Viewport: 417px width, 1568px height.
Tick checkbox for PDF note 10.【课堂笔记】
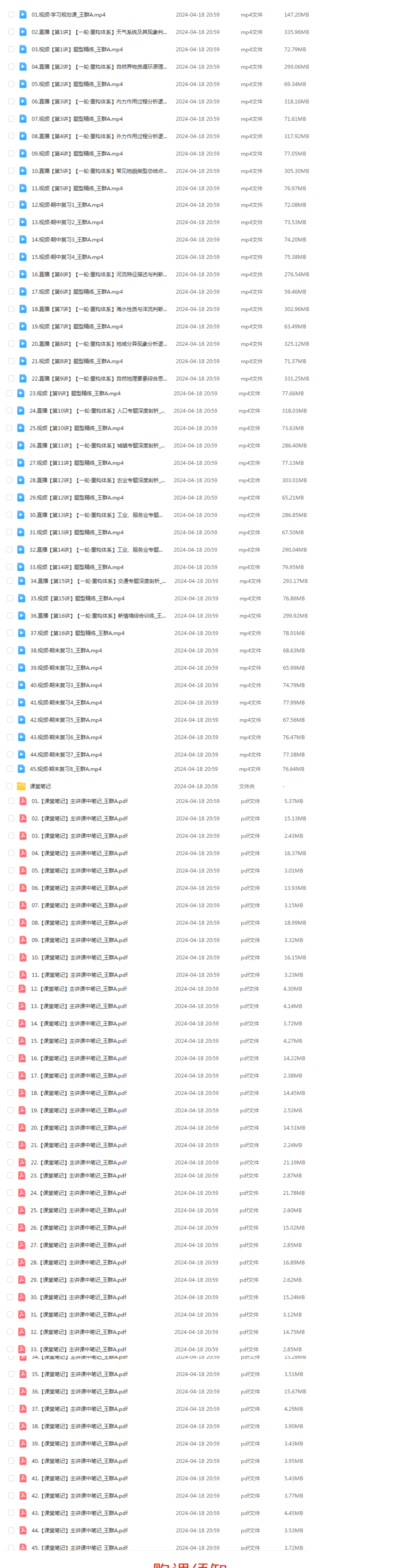coord(11,958)
